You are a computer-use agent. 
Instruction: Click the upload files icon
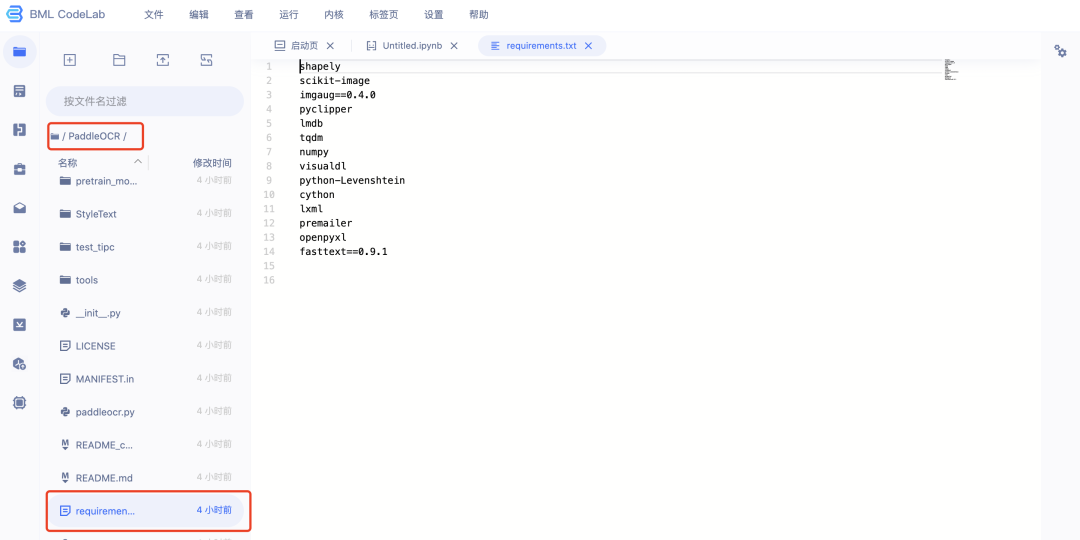[x=163, y=60]
